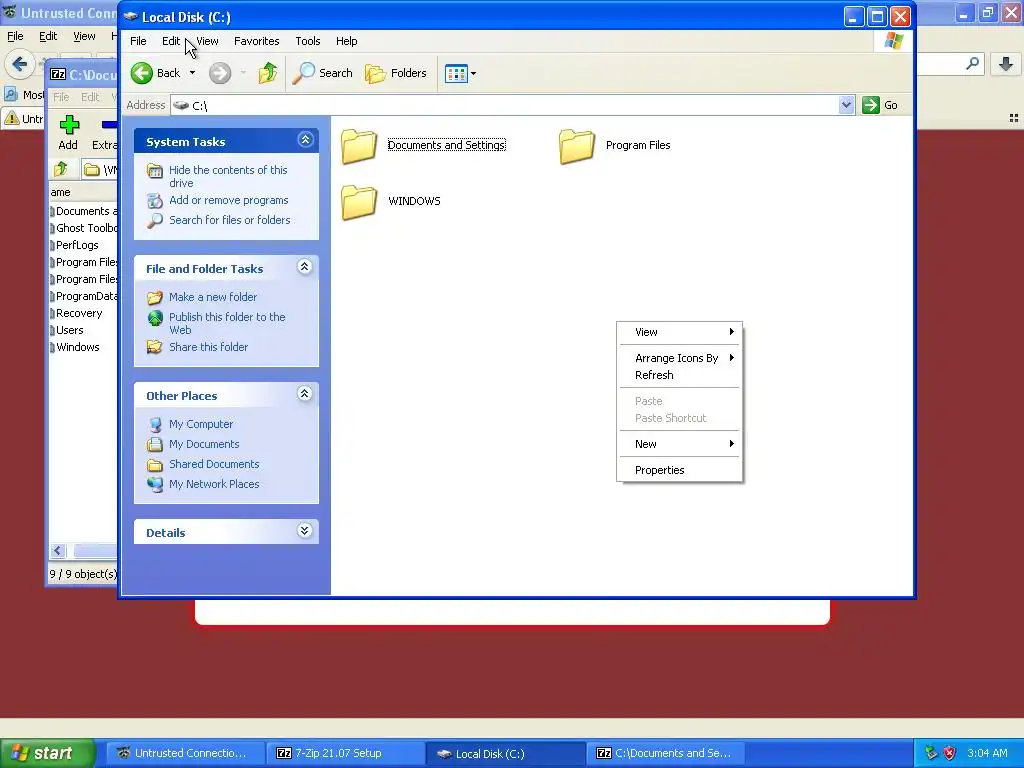
Task: Open My Documents from Other Places
Action: [204, 444]
